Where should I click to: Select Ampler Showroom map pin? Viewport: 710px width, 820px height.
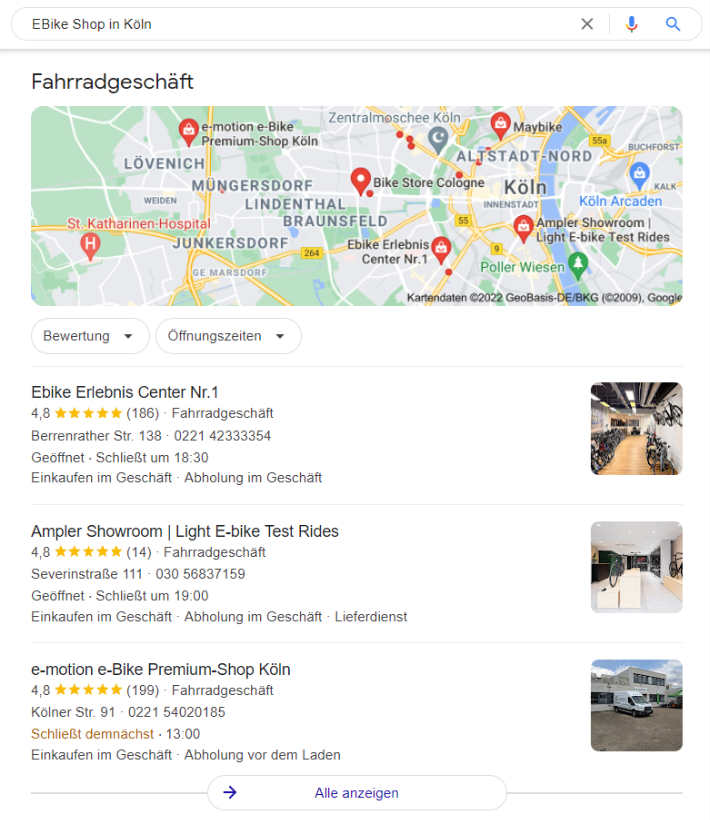tap(523, 228)
